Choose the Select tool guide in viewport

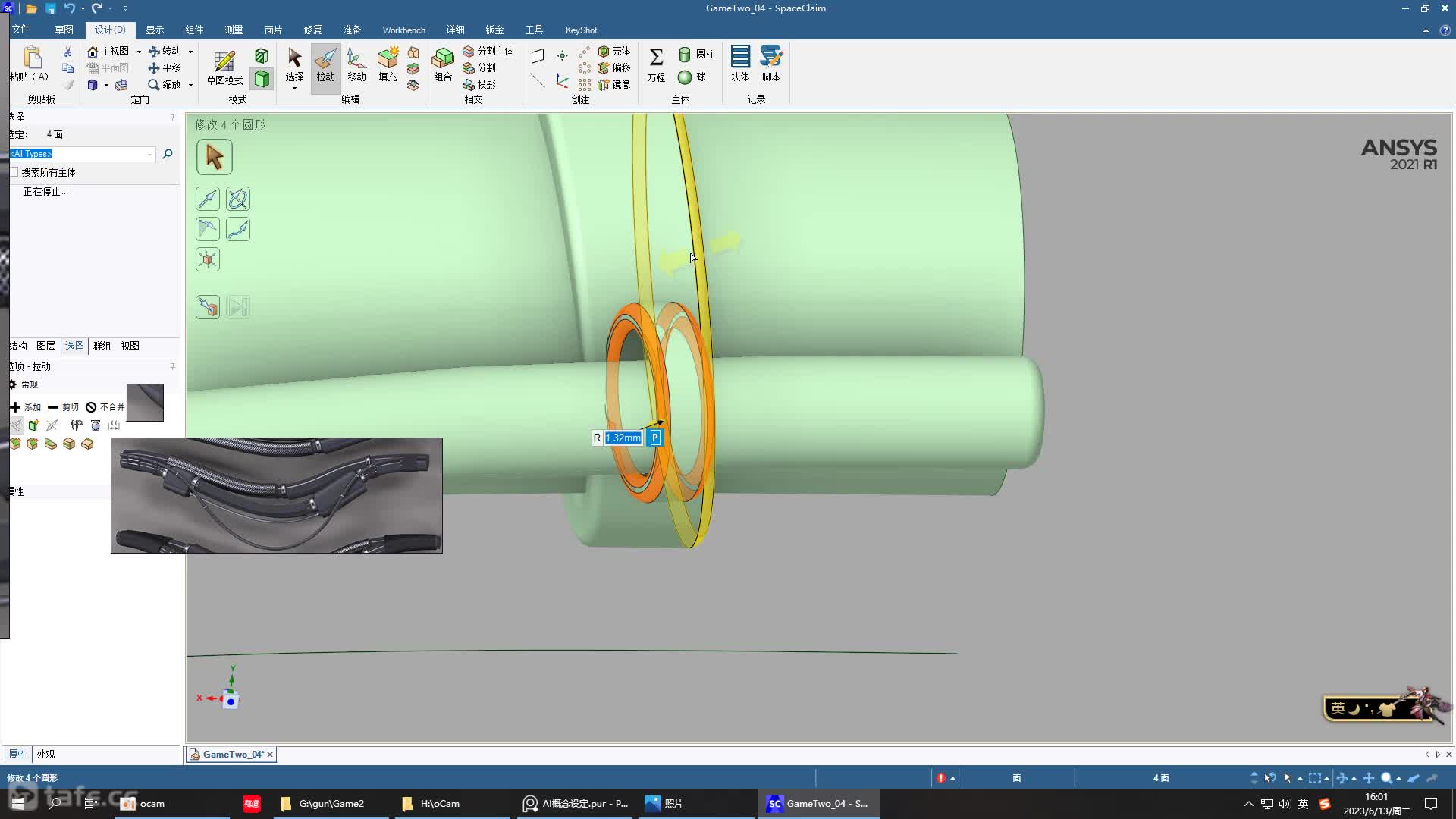pyautogui.click(x=215, y=157)
